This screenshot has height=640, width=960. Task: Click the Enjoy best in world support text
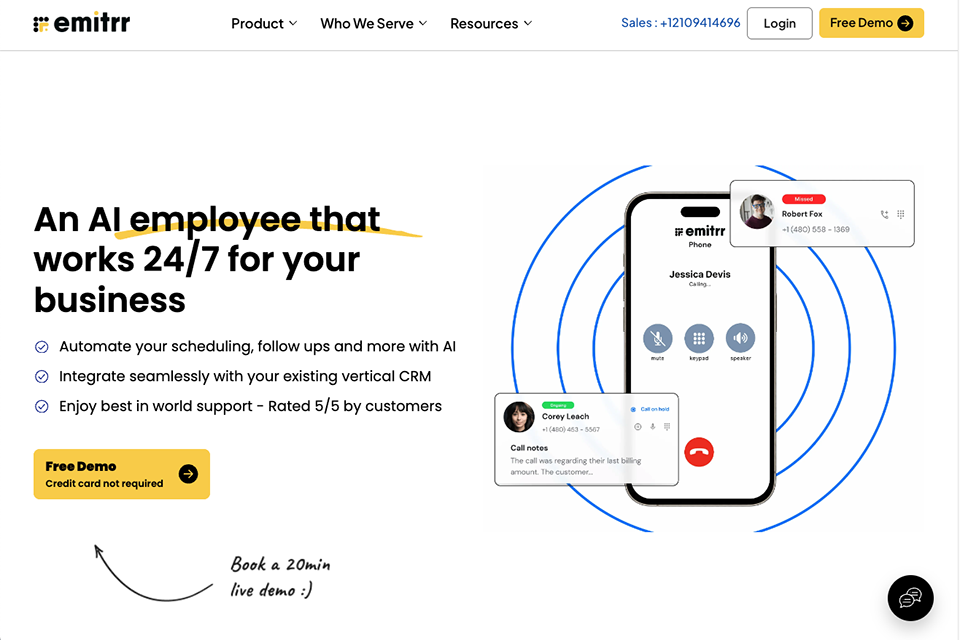pyautogui.click(x=250, y=406)
